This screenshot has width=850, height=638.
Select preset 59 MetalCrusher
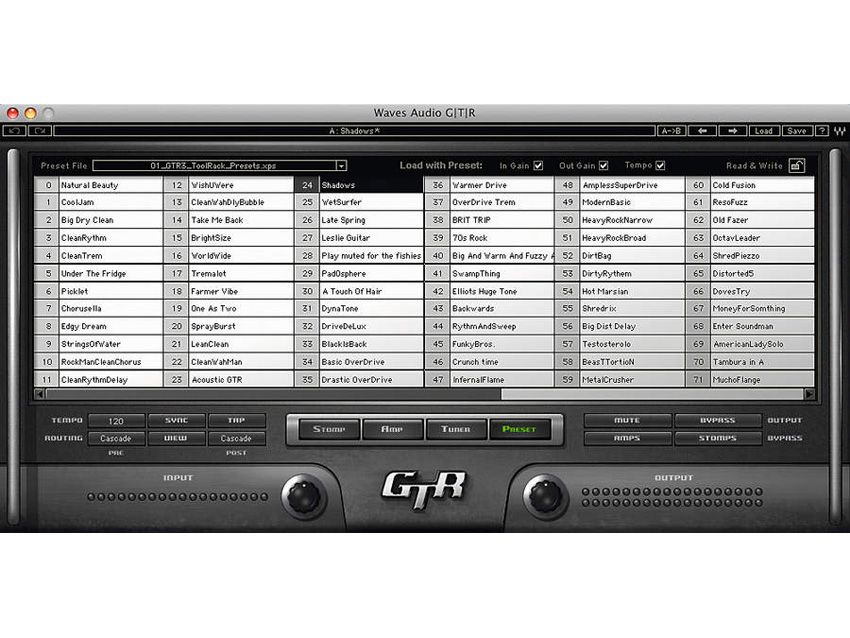620,379
